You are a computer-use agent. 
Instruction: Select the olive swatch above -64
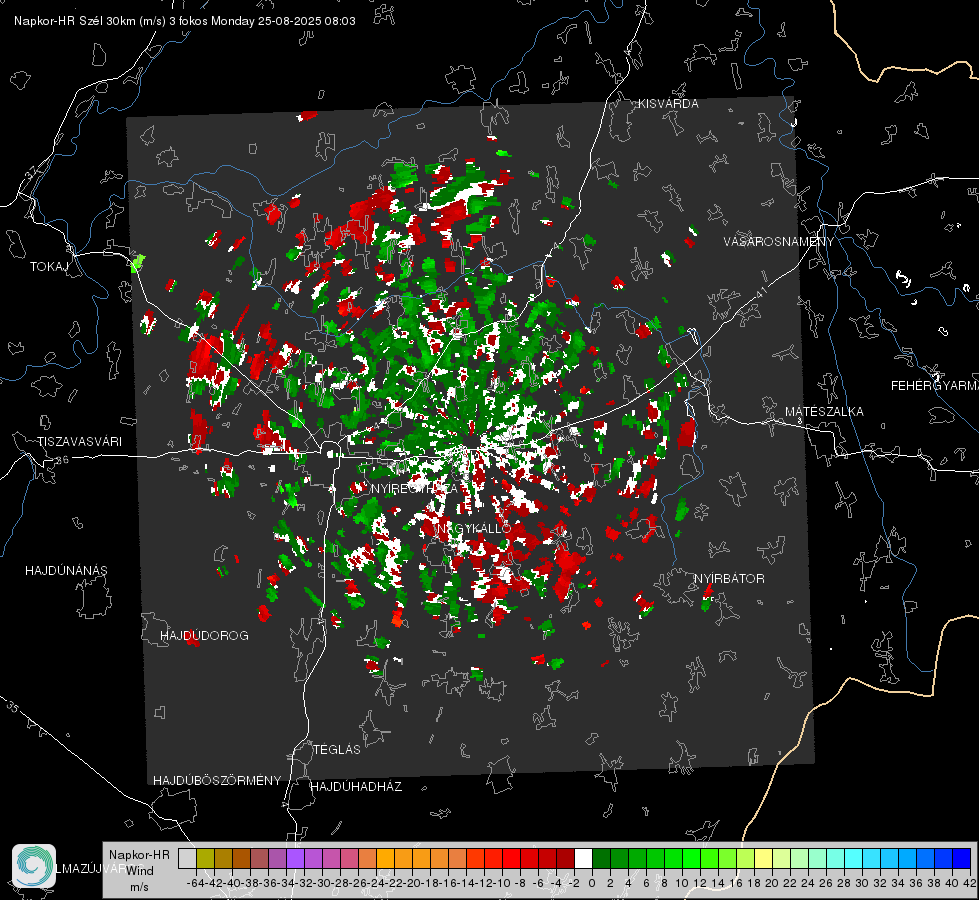tap(205, 859)
